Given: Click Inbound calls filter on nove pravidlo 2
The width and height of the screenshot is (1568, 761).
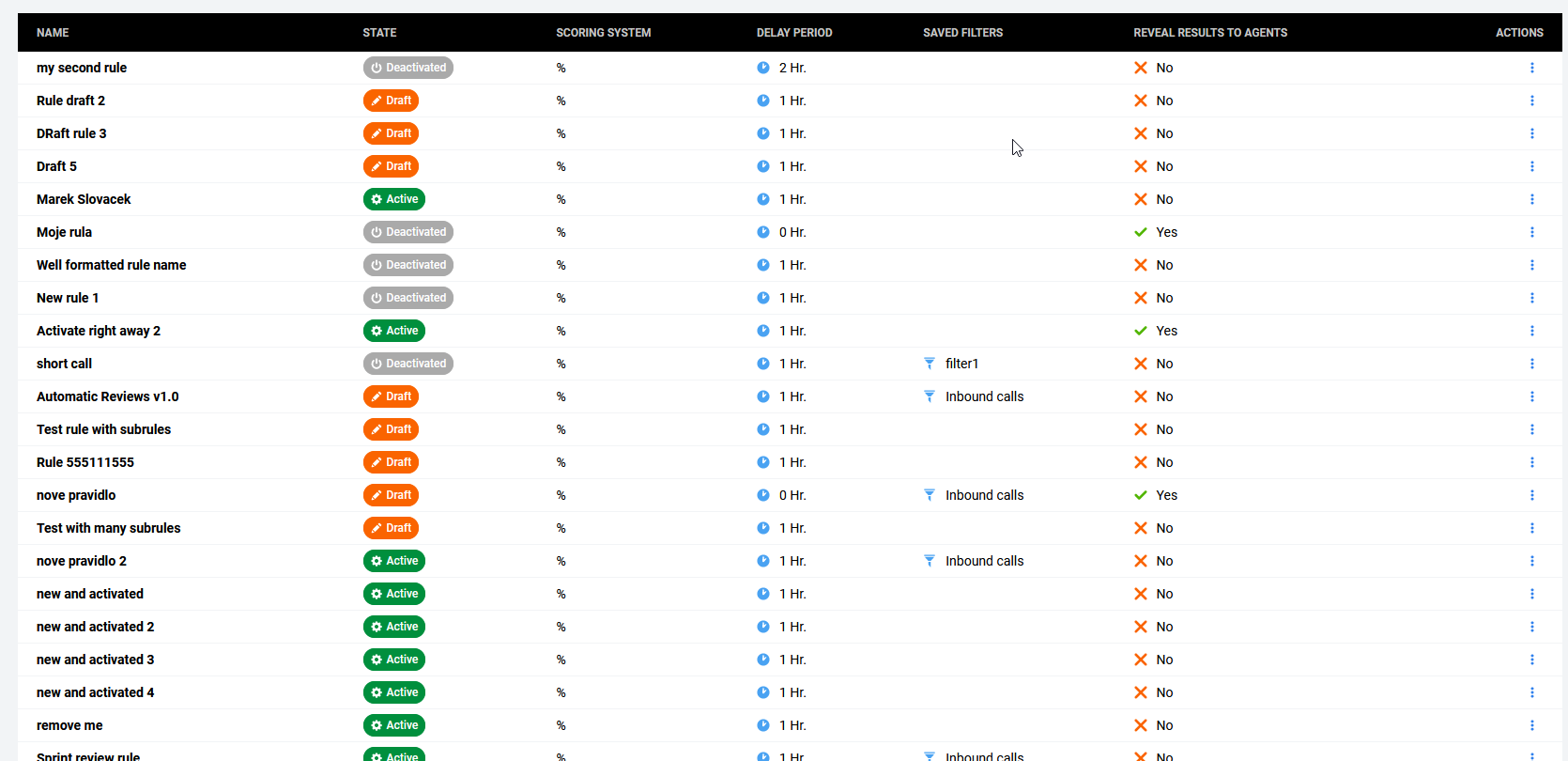Looking at the screenshot, I should [x=984, y=561].
